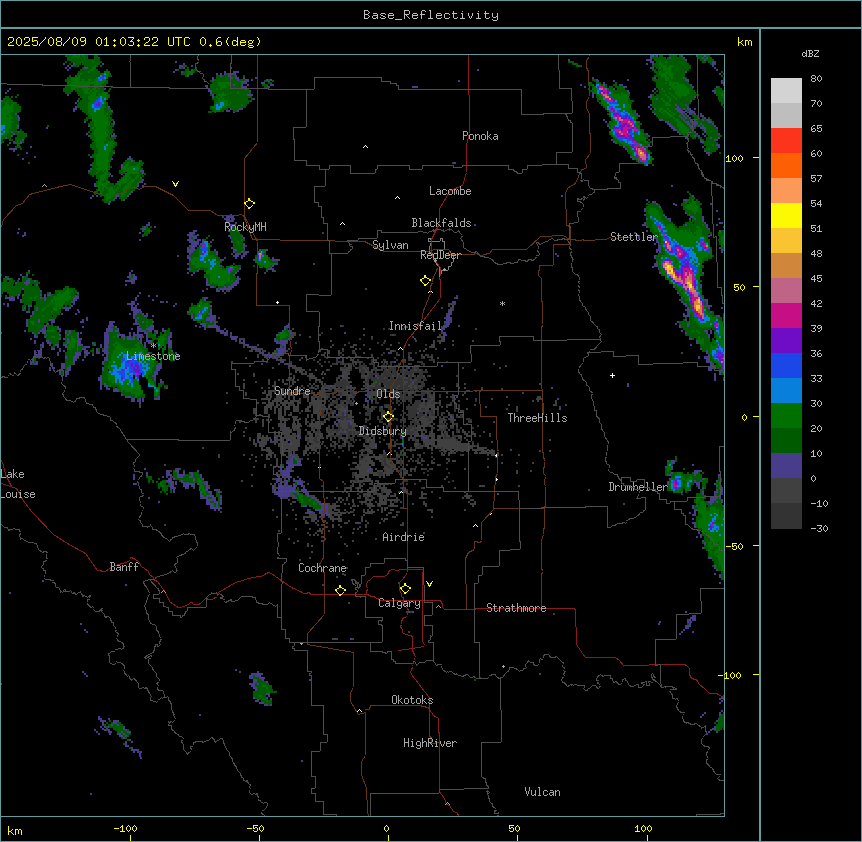Click the ThreeHills label

point(537,418)
